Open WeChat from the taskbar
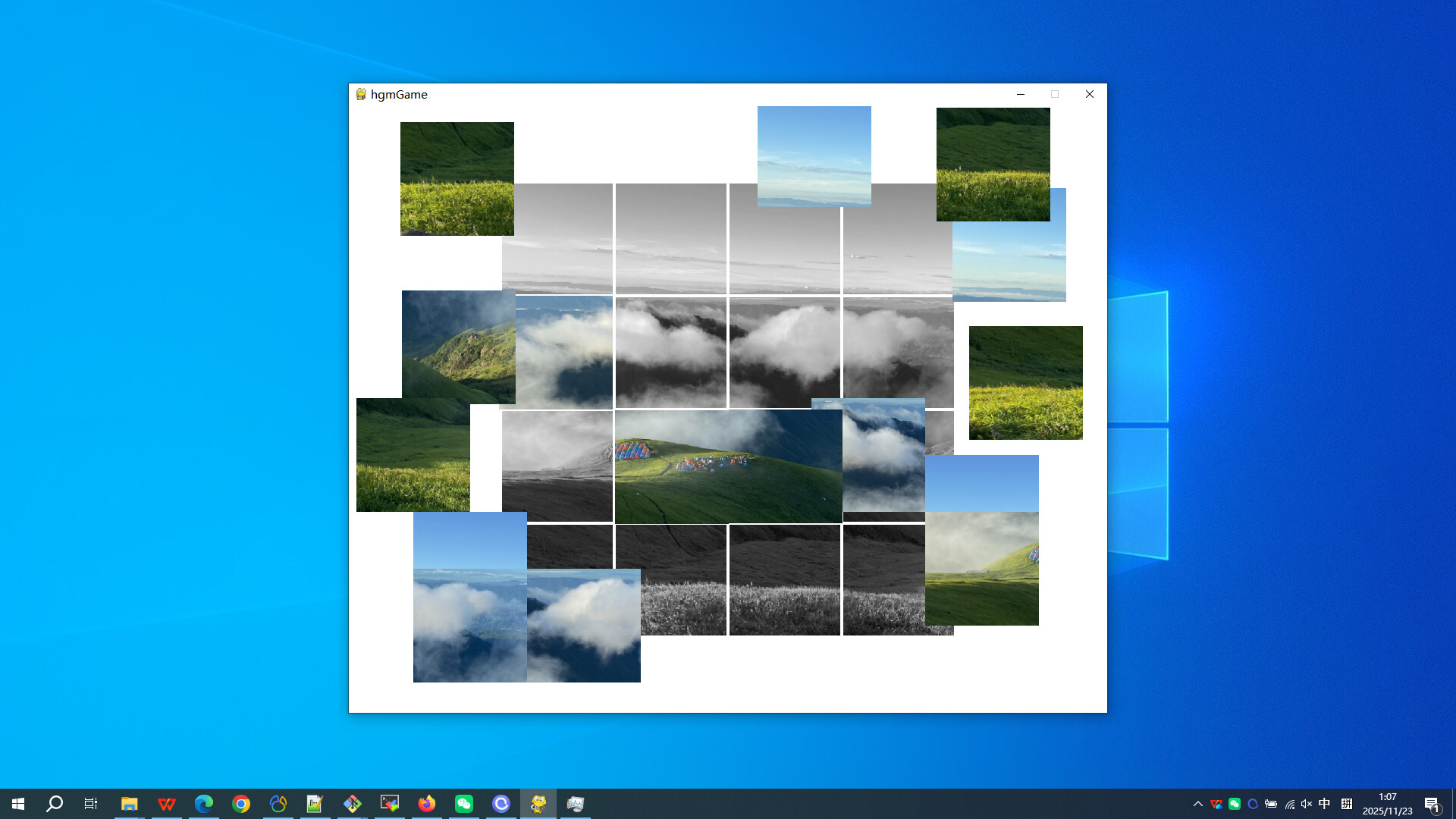Viewport: 1456px width, 819px height. (x=464, y=803)
